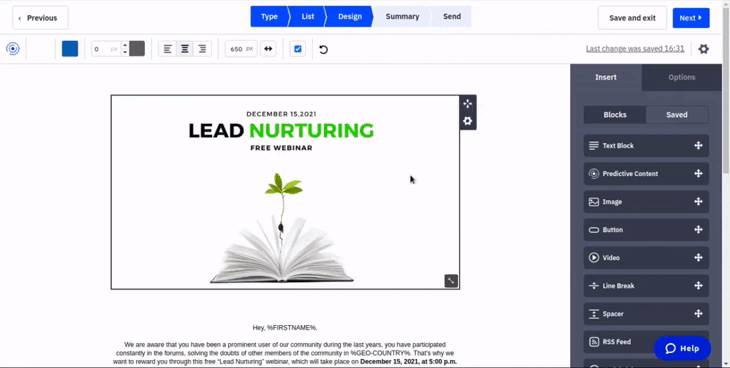Open gear settings of selected image block
The image size is (730, 368).
(x=468, y=121)
